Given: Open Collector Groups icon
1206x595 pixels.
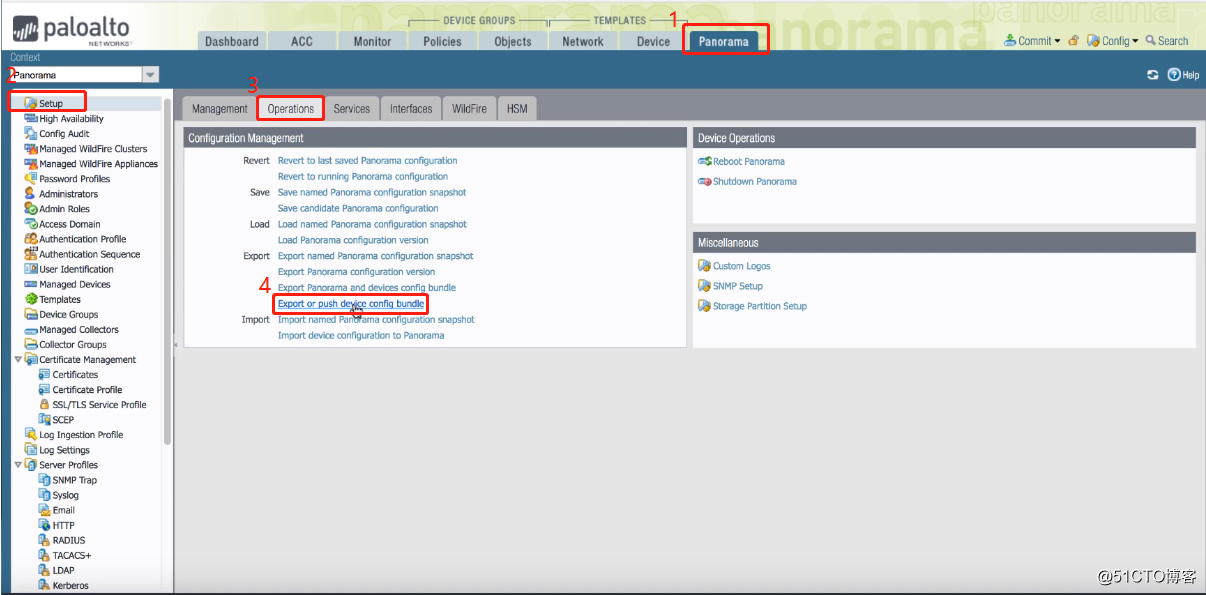Looking at the screenshot, I should tap(31, 345).
